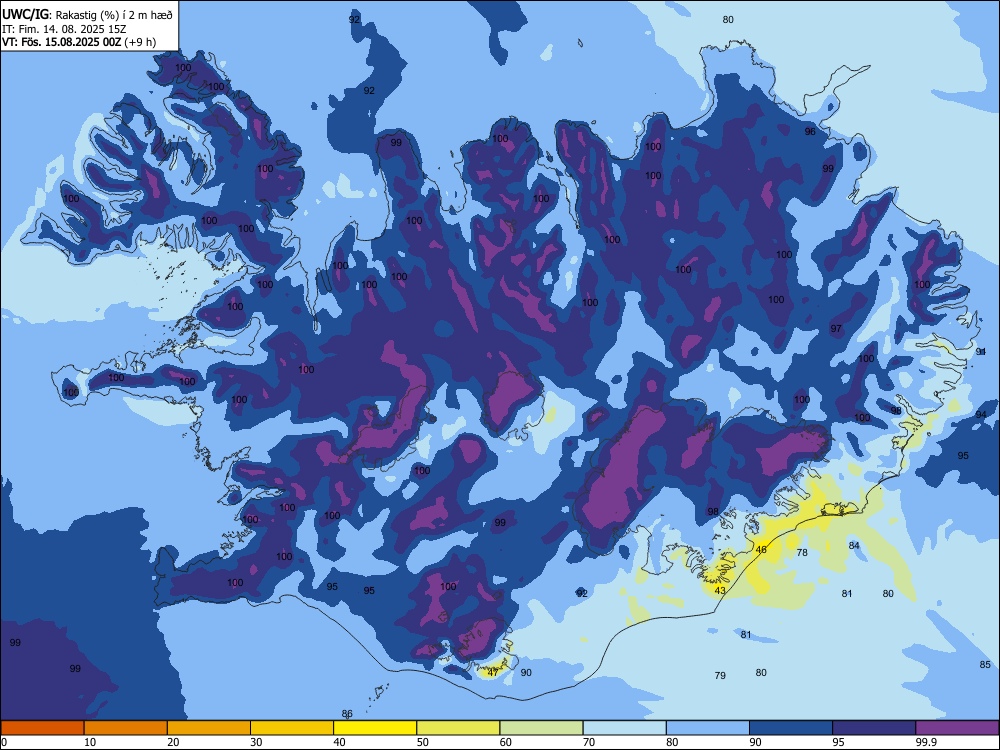
Task: Click the map value 84
Action: pos(855,545)
